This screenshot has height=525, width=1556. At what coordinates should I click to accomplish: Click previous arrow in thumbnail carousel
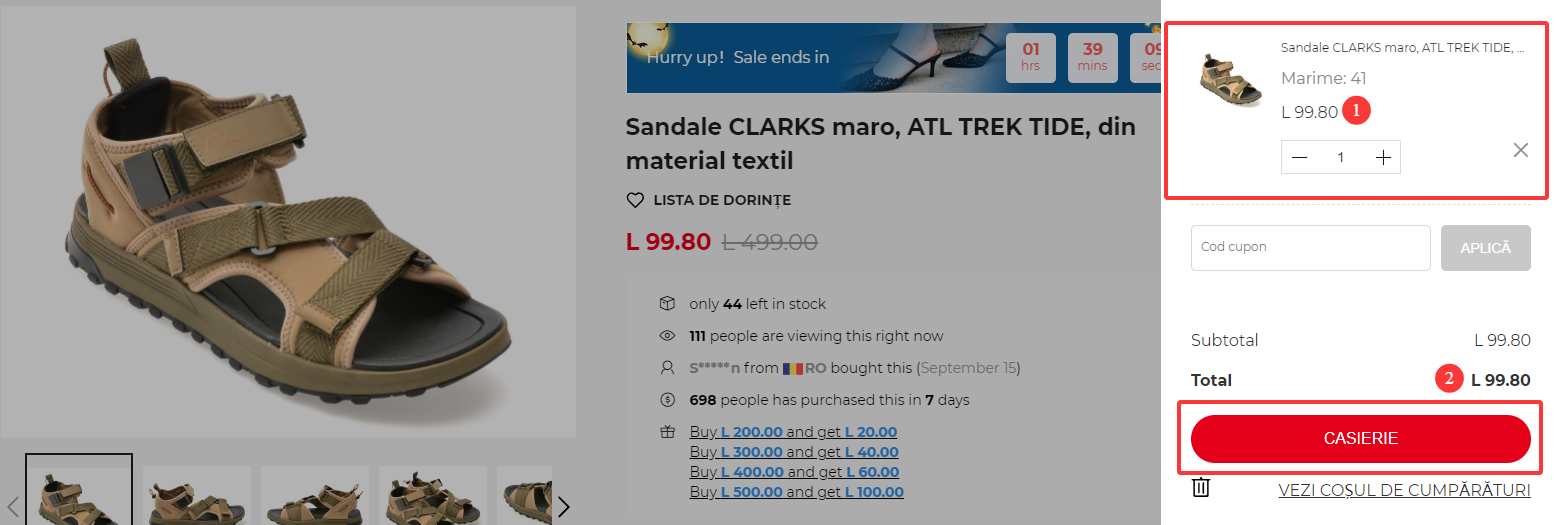14,506
